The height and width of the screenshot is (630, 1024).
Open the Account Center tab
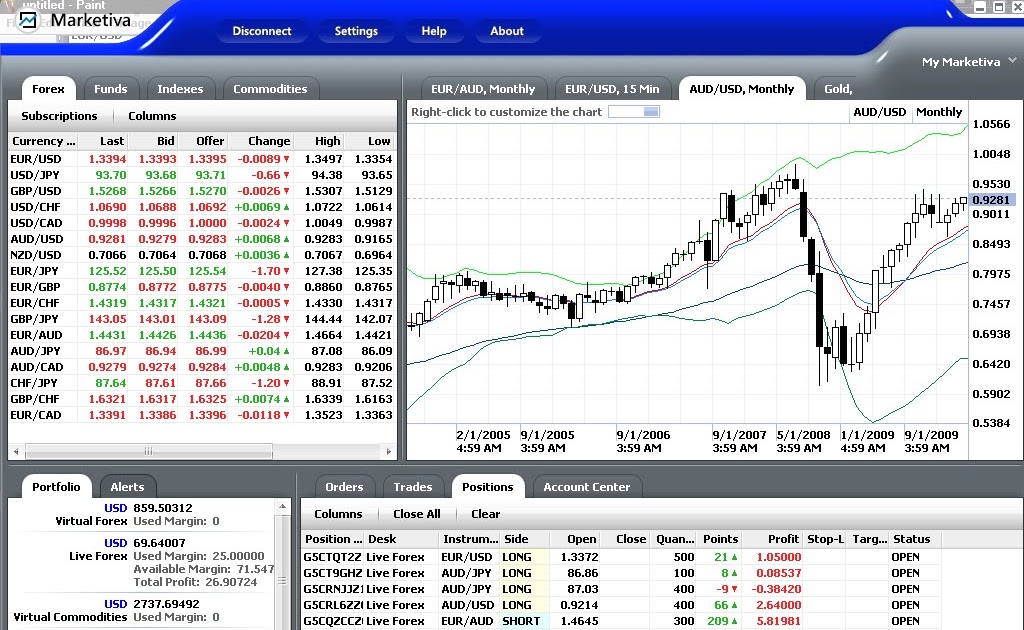coord(586,487)
